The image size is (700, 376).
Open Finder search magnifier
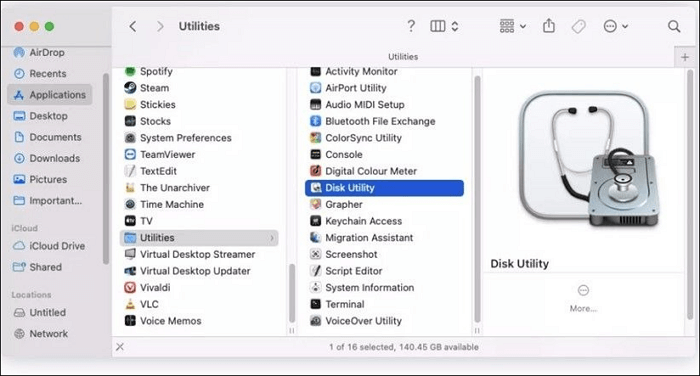point(674,26)
